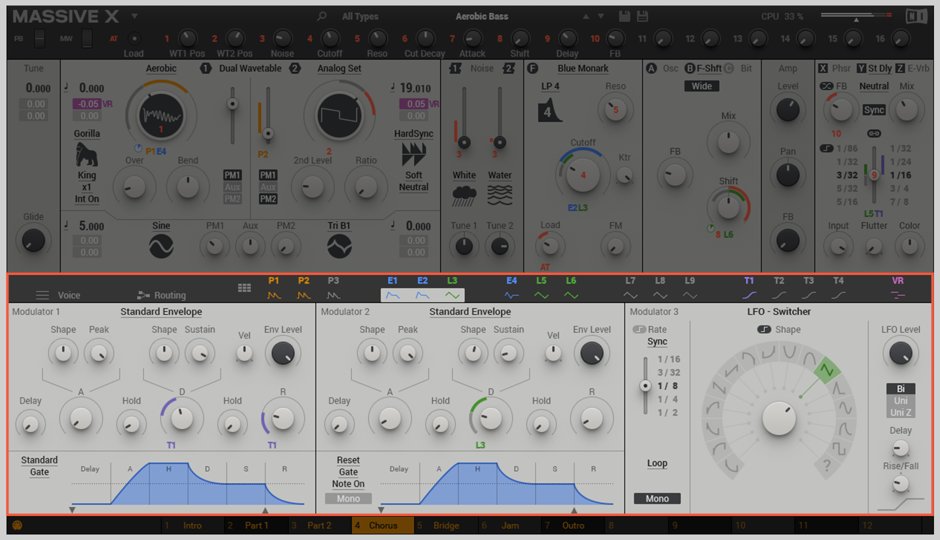The height and width of the screenshot is (540, 940).
Task: Click the Chorus performer slot 4
Action: tap(381, 525)
